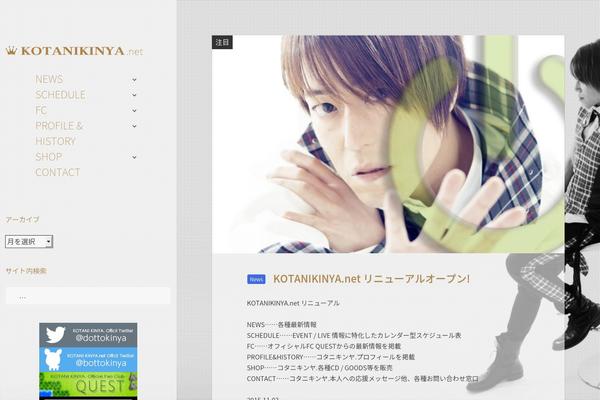
Task: Click the line starting with FC……オフィシャル
Action: [x=324, y=346]
